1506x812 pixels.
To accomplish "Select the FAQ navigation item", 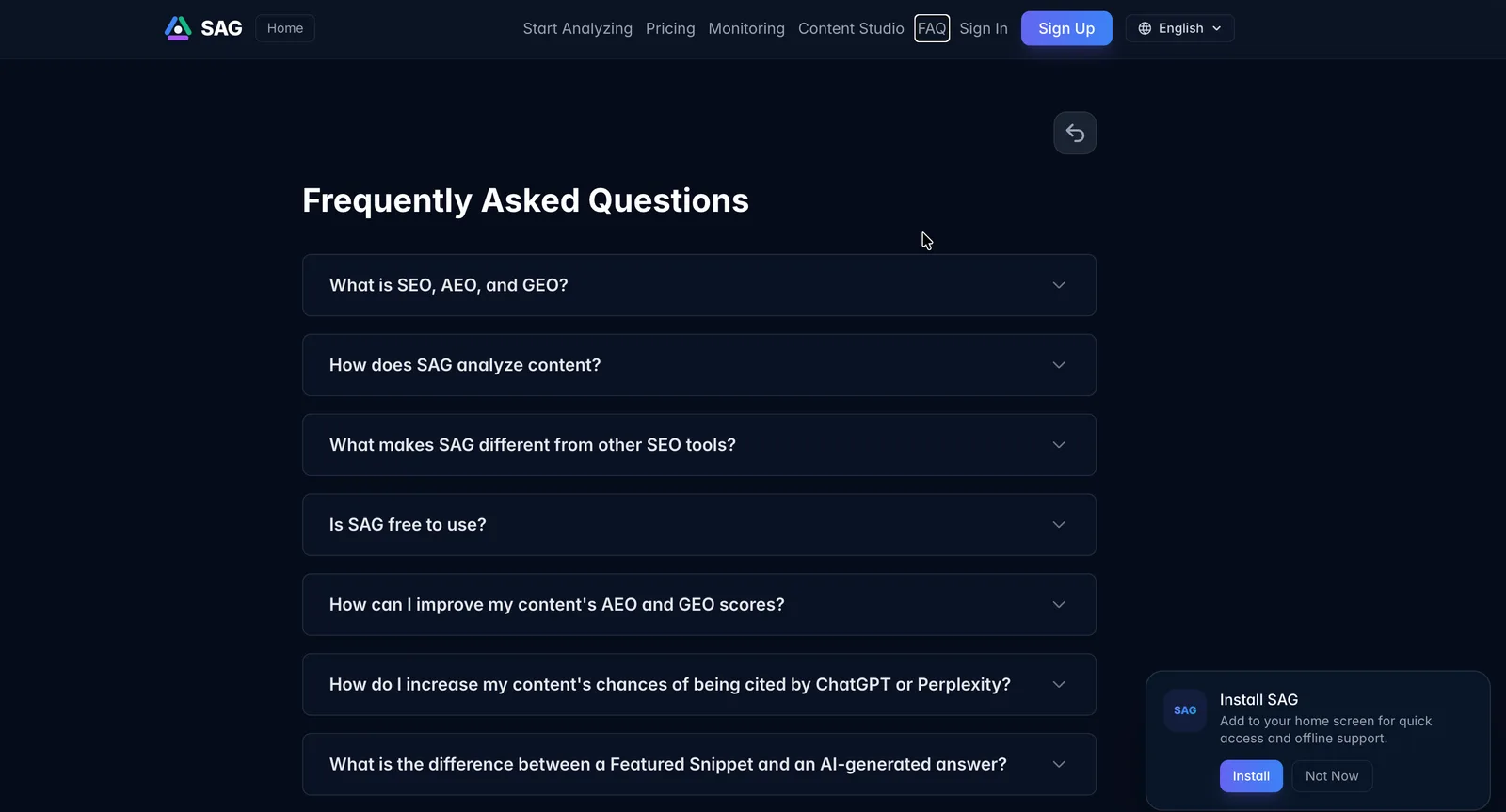I will pyautogui.click(x=932, y=28).
